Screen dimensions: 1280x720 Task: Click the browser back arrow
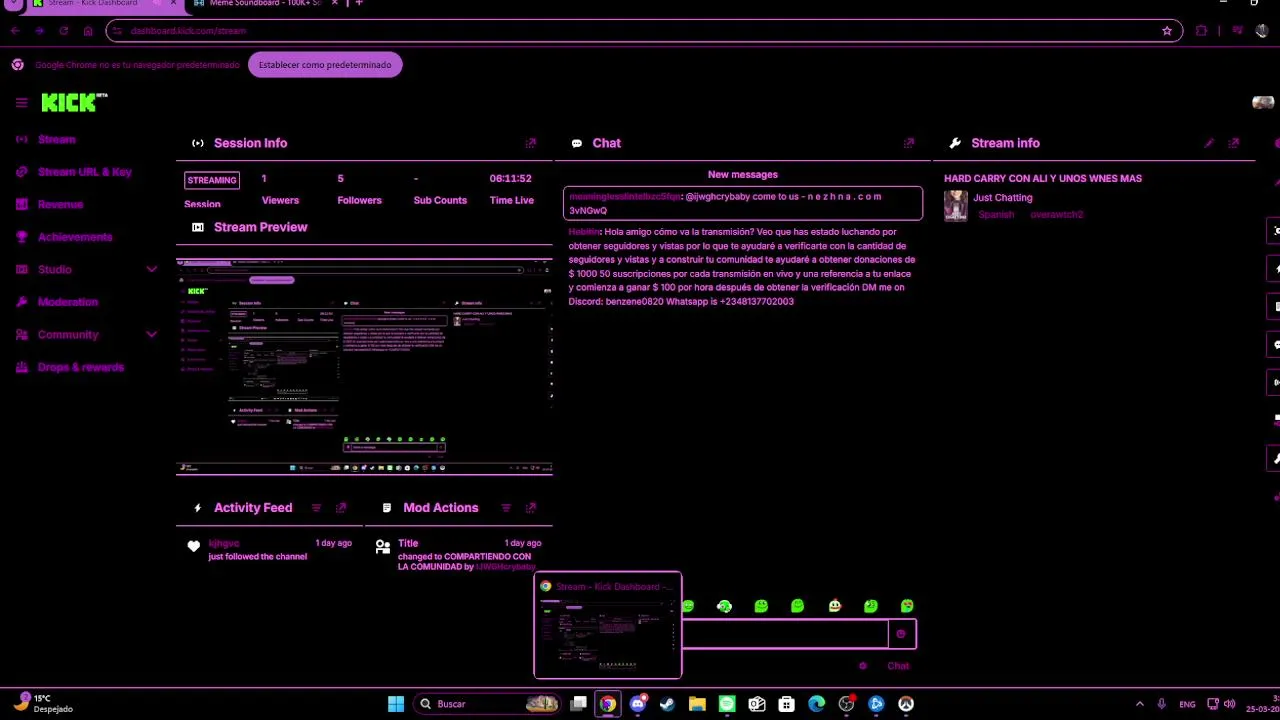tap(15, 31)
